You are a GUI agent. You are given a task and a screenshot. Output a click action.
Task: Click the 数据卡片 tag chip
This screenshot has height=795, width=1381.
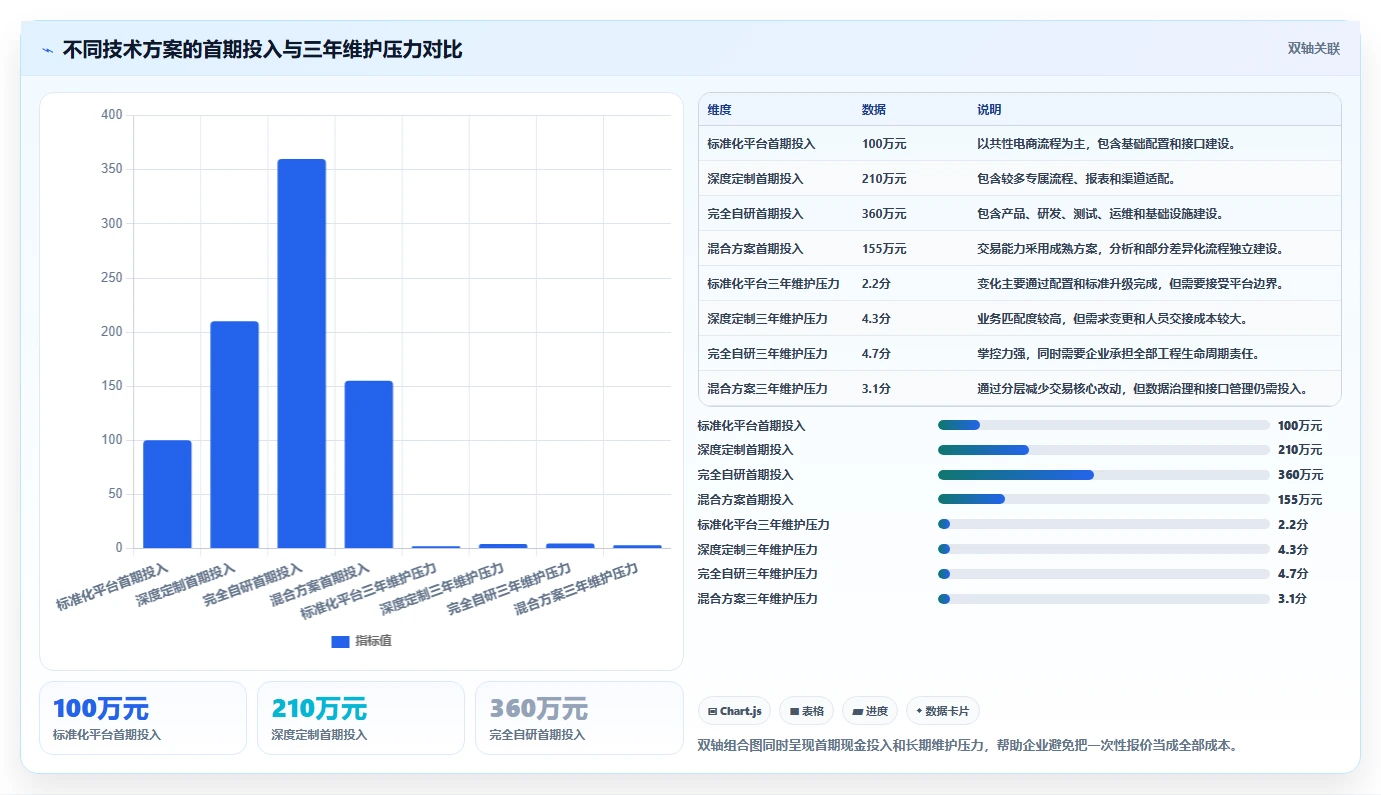click(942, 711)
